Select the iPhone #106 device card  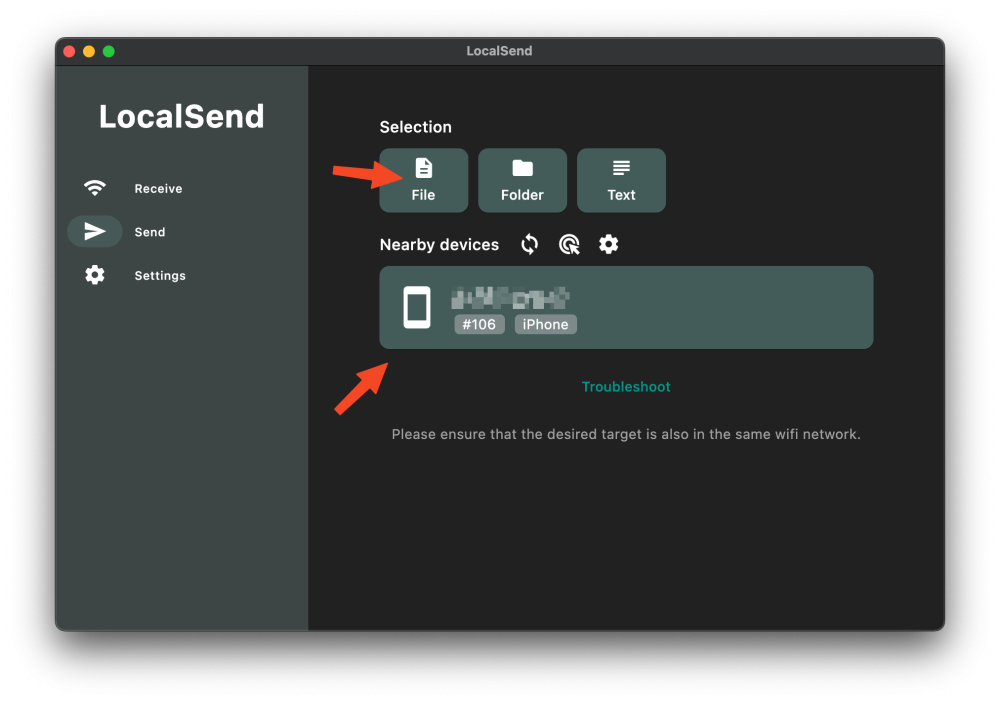pyautogui.click(x=626, y=307)
